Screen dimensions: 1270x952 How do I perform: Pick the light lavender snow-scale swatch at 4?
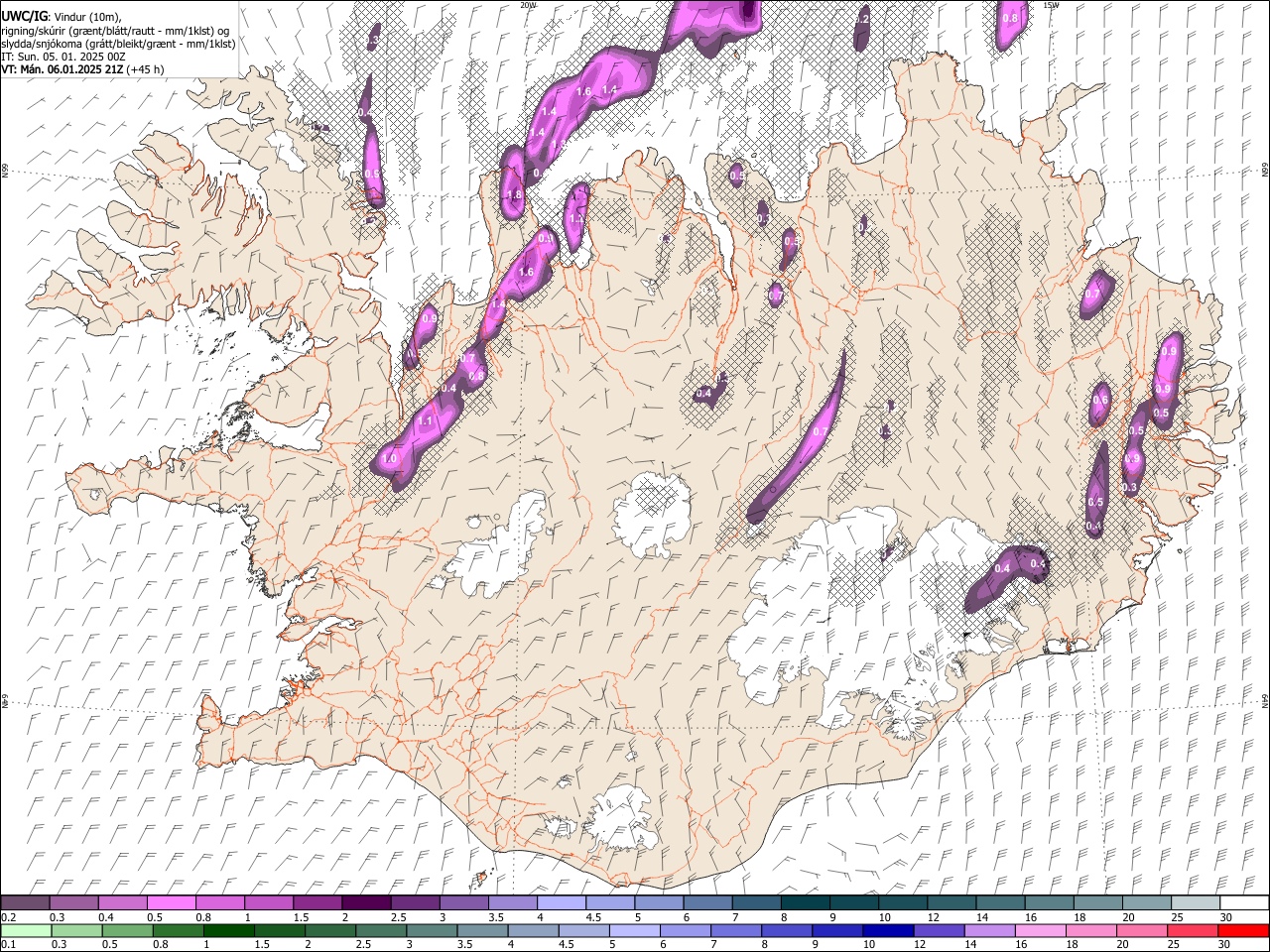(x=561, y=902)
